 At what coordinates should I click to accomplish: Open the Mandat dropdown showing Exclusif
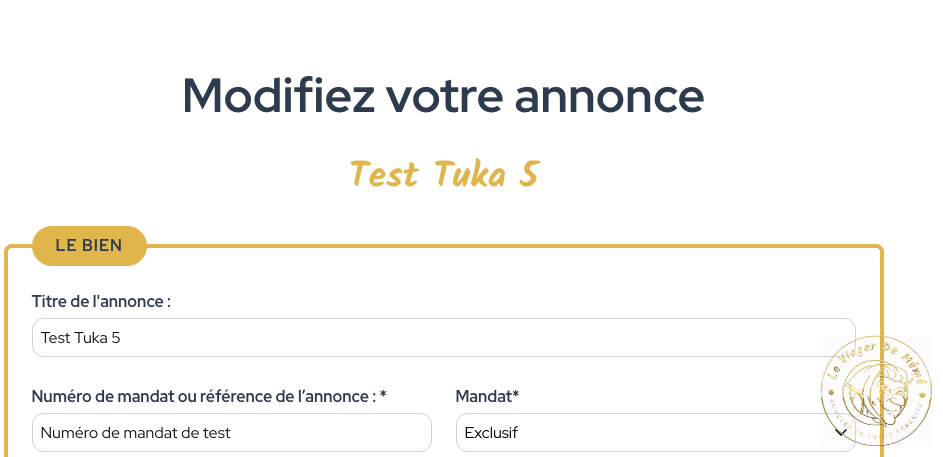(656, 432)
